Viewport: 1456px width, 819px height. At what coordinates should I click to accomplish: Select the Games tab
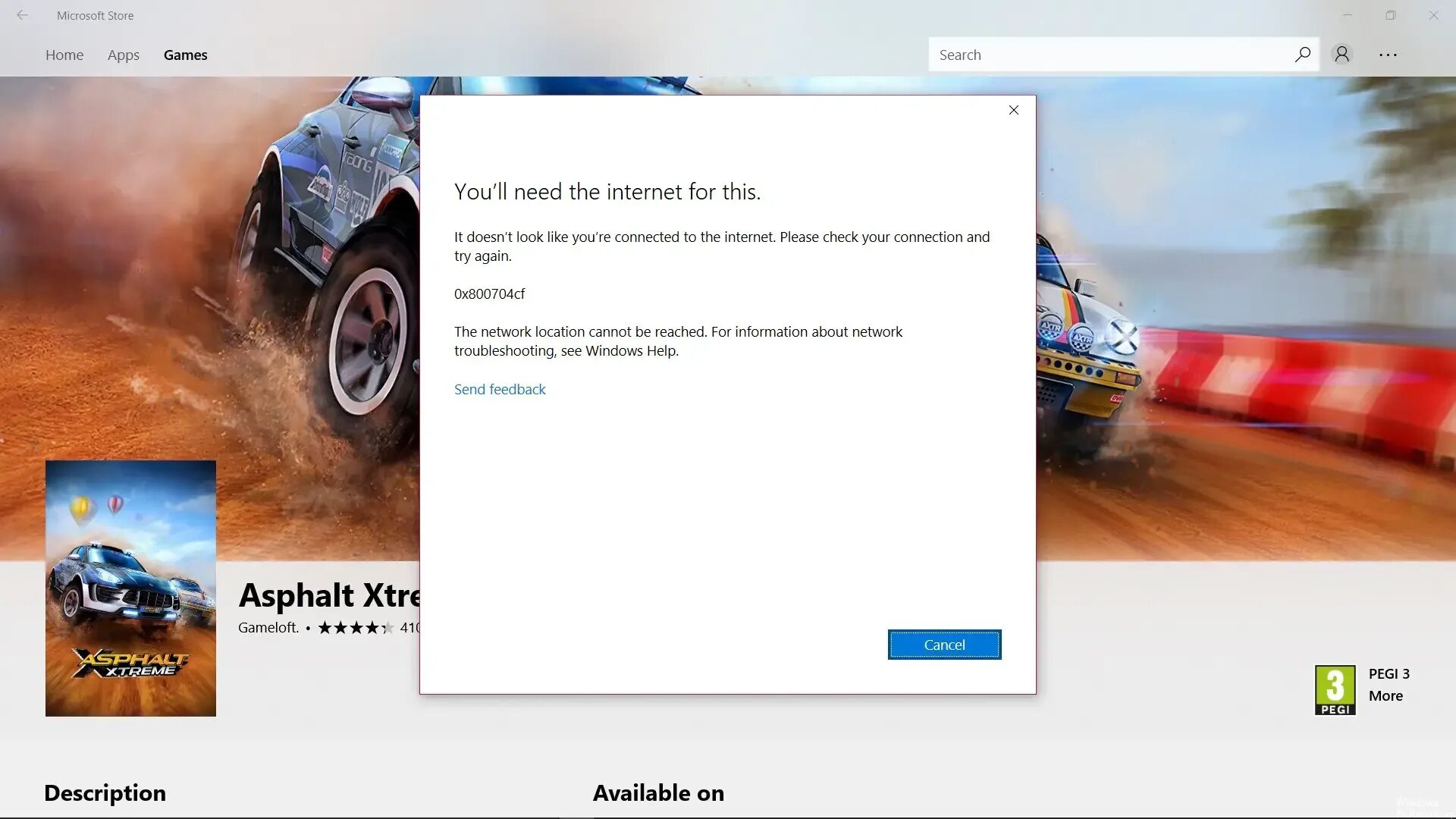pos(185,55)
